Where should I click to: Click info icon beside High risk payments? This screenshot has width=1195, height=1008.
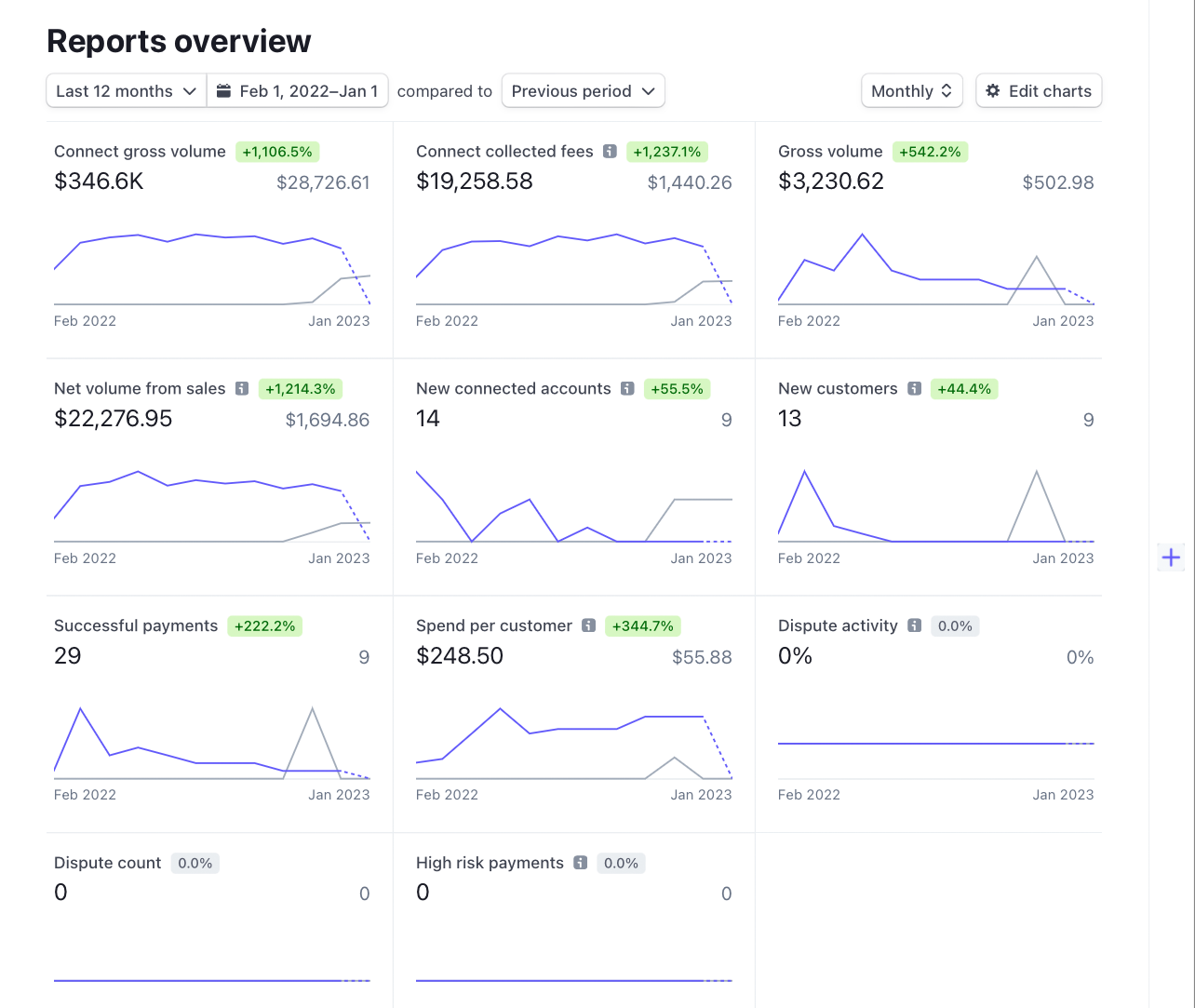(580, 863)
